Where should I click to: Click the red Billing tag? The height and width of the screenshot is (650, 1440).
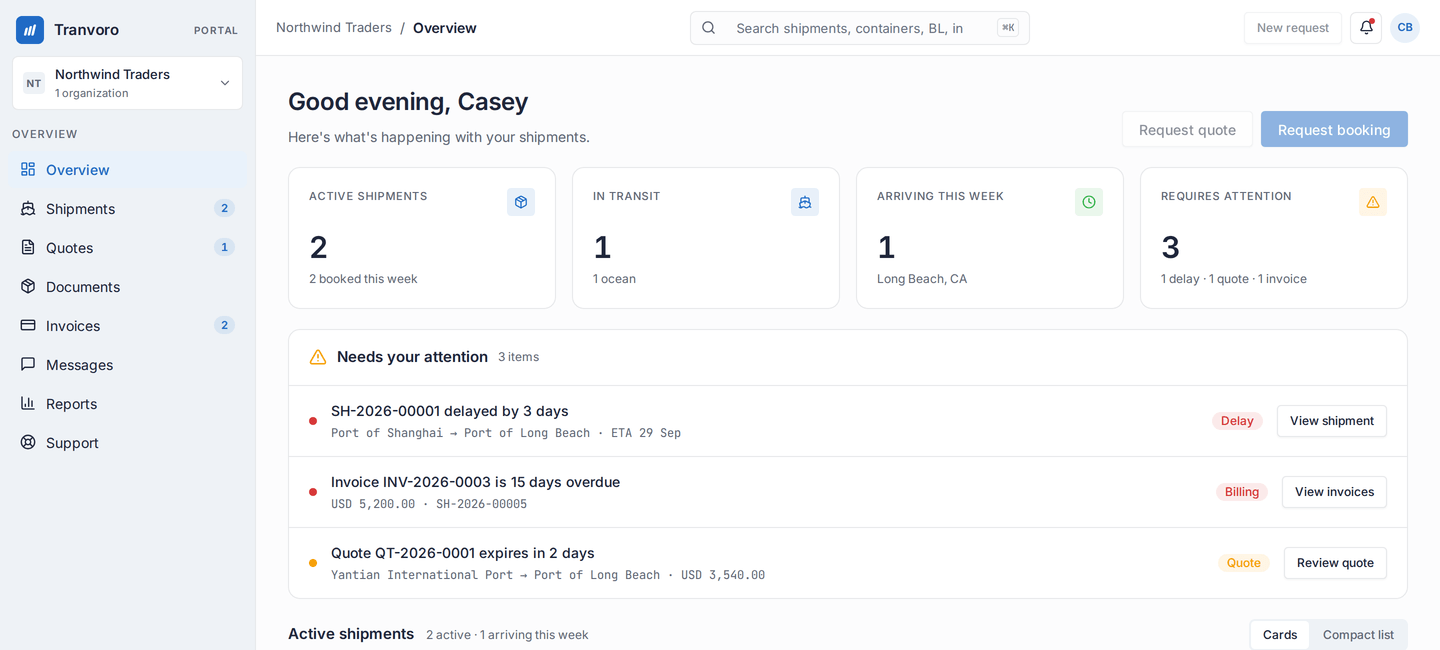[1242, 492]
